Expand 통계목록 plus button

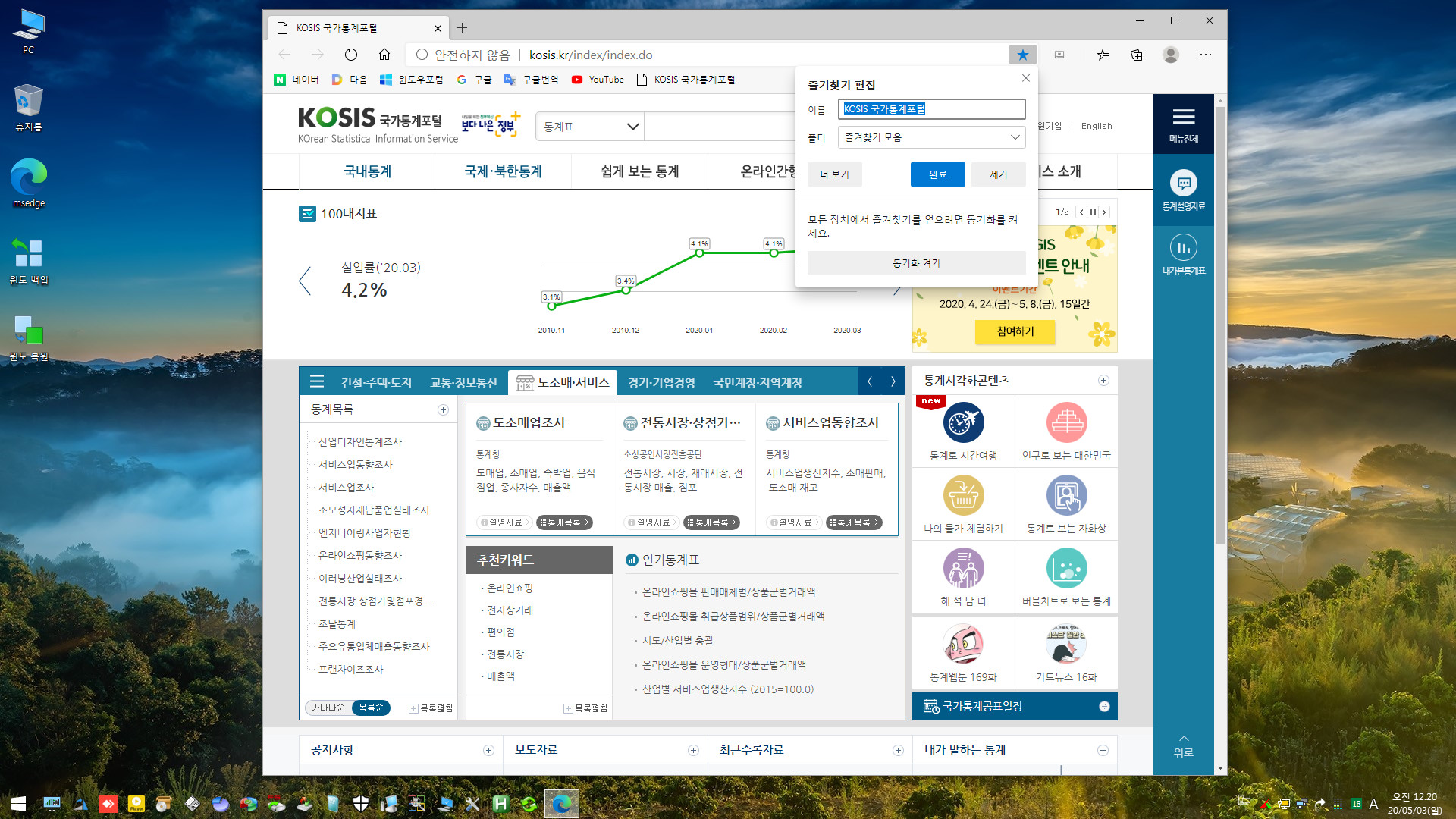443,409
